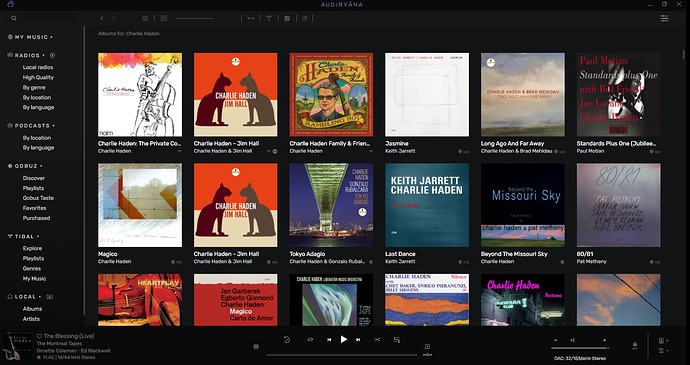
Task: Open Rambling Boy album cover
Action: (331, 95)
